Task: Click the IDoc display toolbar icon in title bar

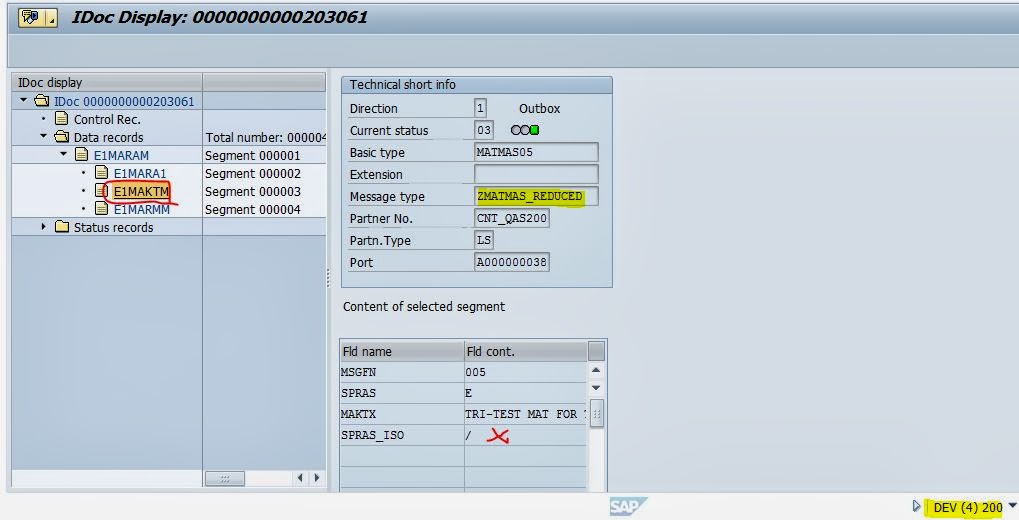Action: click(x=30, y=17)
